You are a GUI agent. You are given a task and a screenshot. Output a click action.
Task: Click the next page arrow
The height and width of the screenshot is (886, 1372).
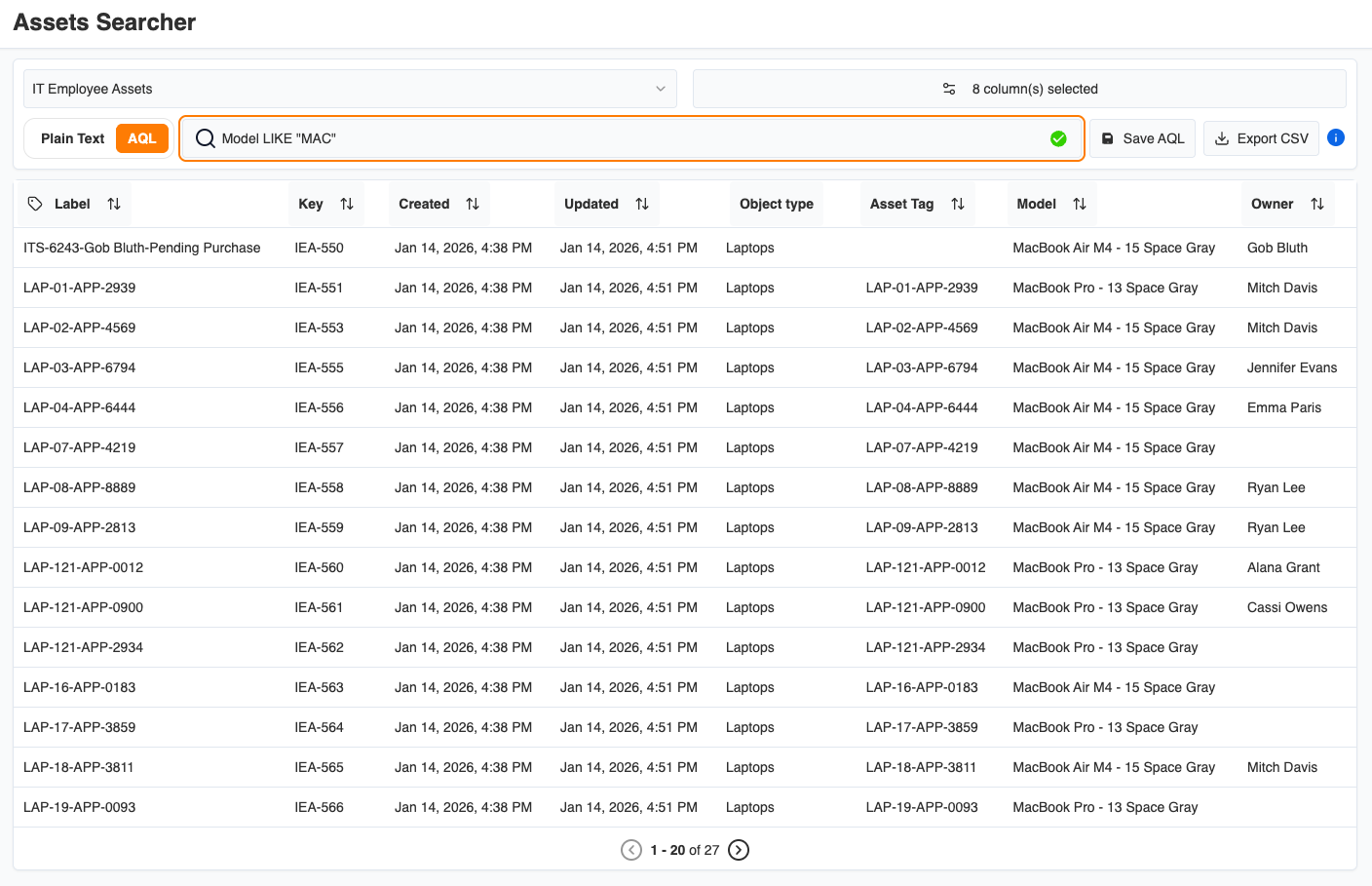click(x=739, y=850)
